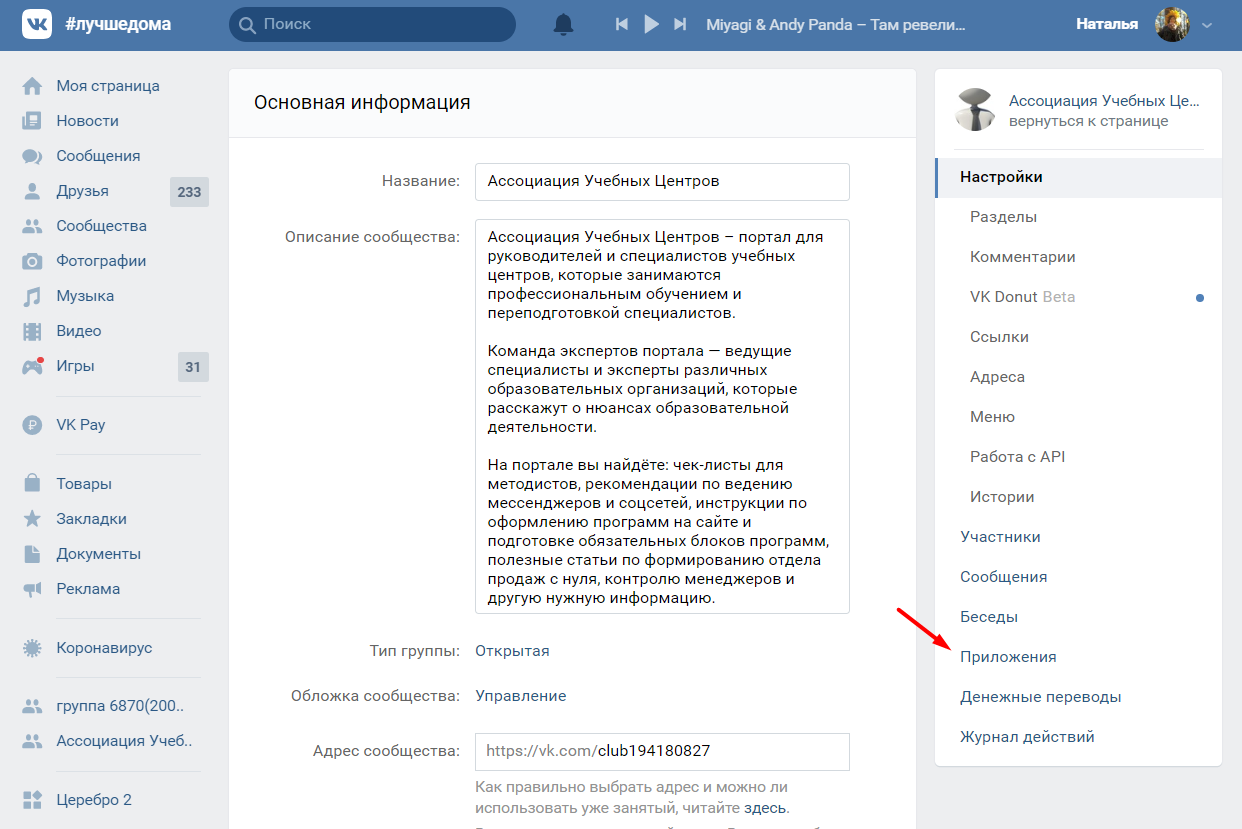
Task: Click the Новости newspaper icon
Action: point(33,121)
